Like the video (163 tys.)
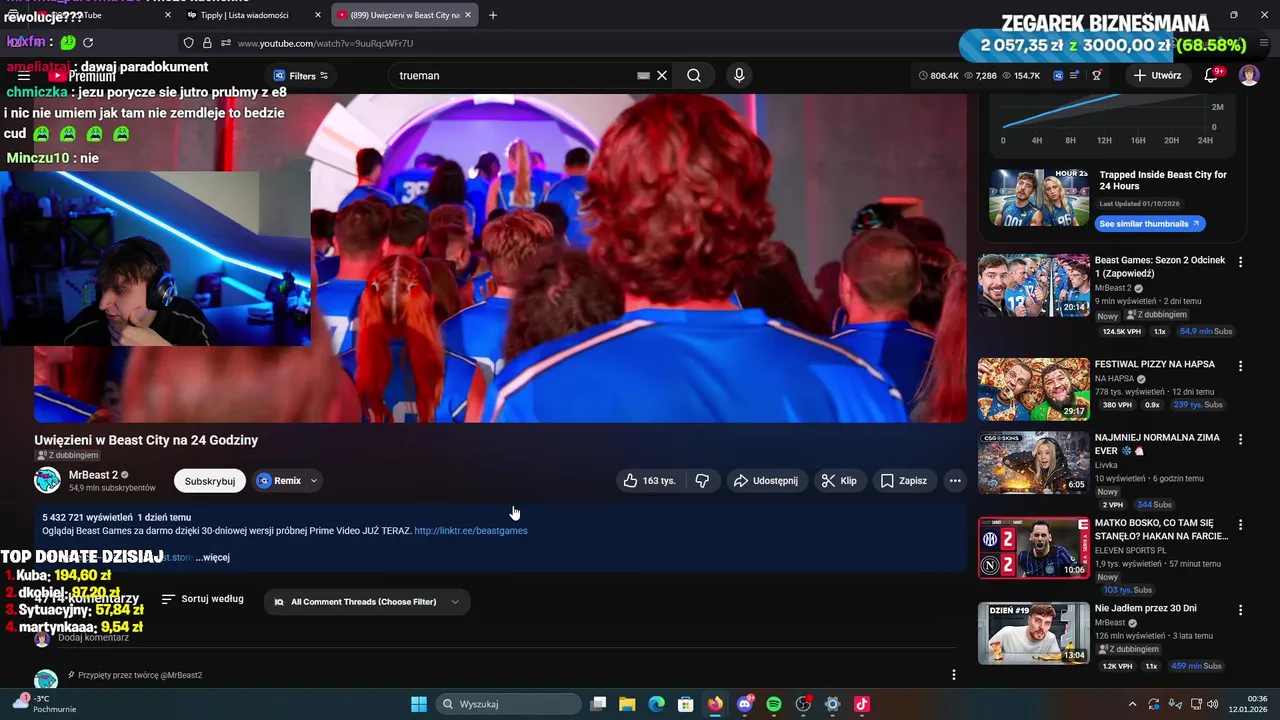Screen dimensions: 1280x720 pos(650,481)
